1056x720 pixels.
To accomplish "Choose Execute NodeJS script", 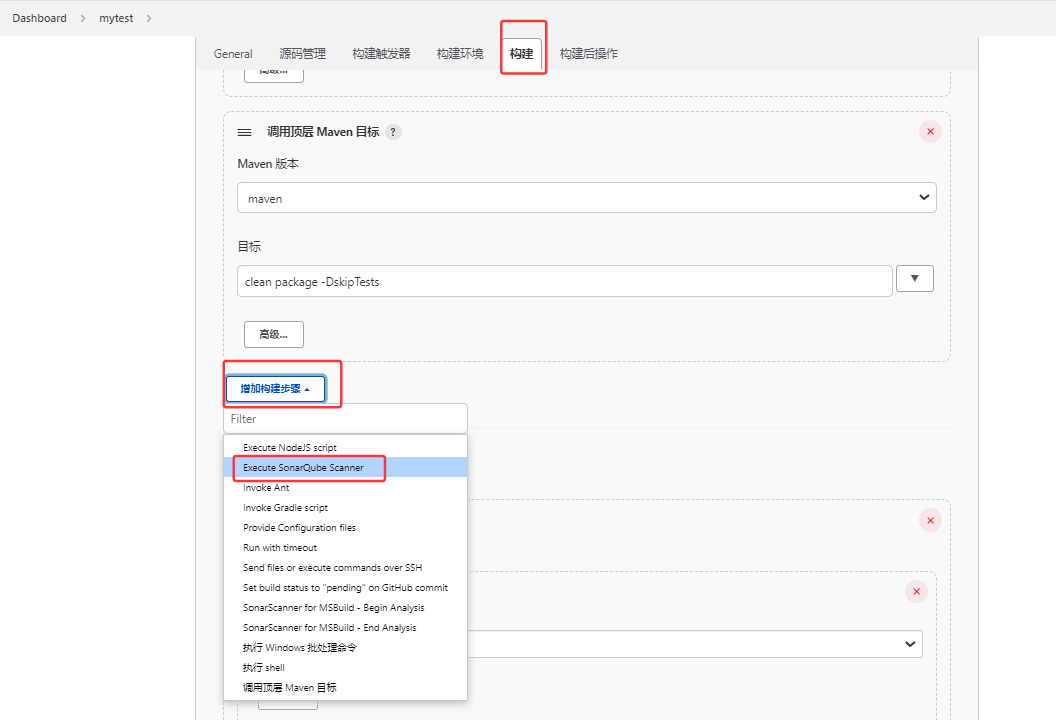I will (x=290, y=447).
